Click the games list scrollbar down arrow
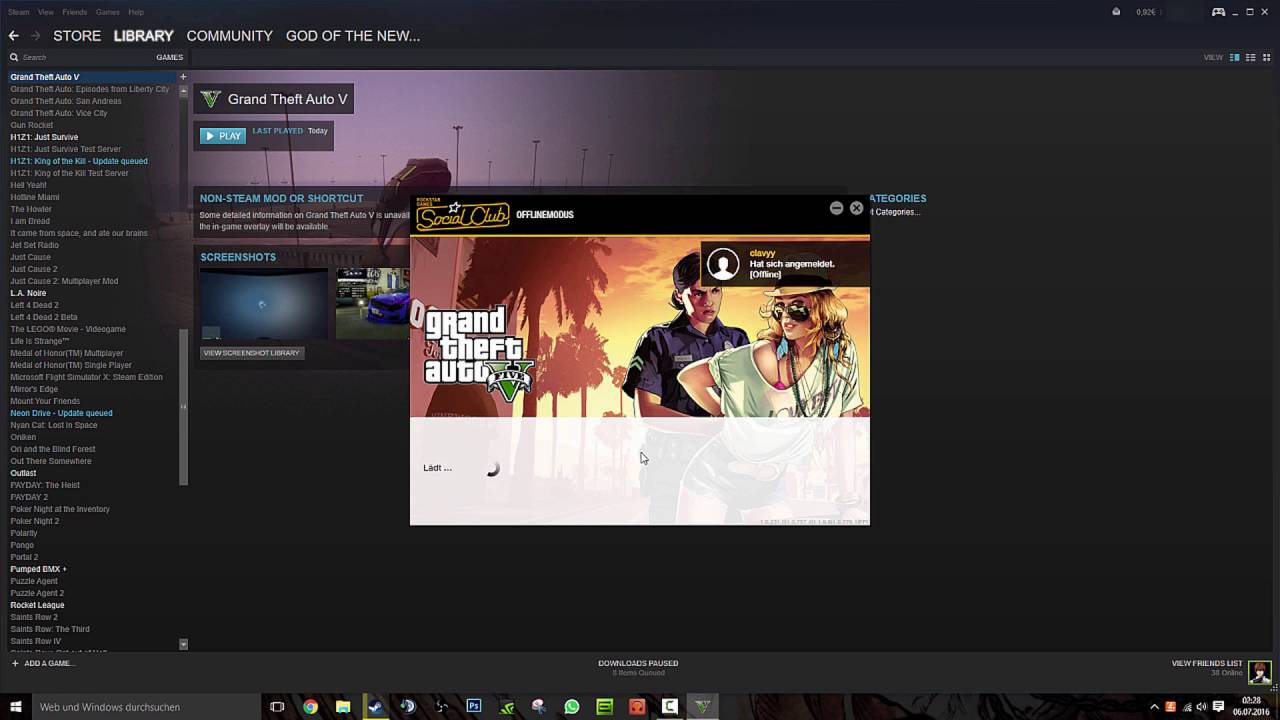 (183, 645)
